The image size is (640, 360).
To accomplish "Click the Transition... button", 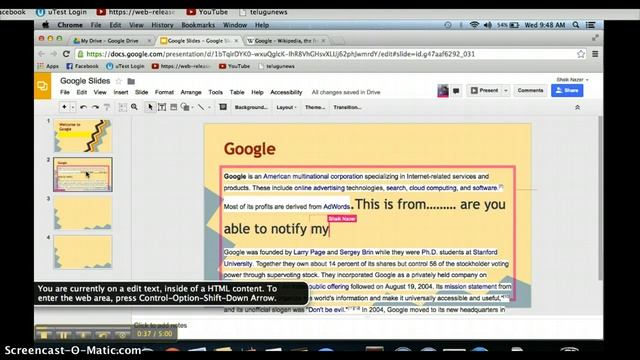I will click(347, 107).
